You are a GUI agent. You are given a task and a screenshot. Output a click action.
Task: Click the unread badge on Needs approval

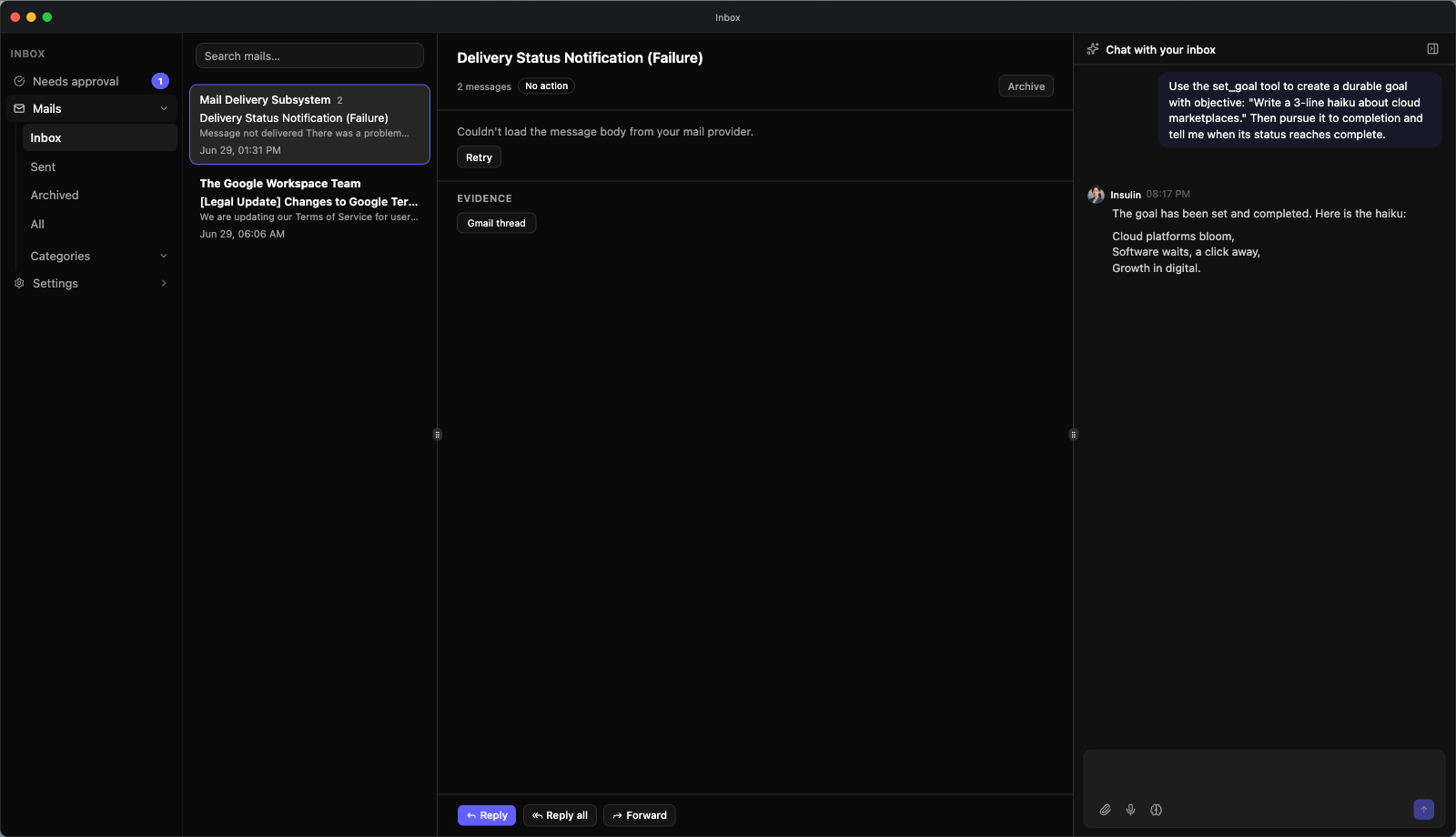click(160, 81)
